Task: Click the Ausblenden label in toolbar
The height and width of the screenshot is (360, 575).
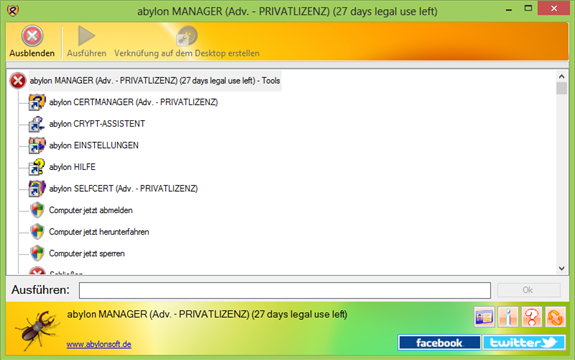Action: [32, 54]
